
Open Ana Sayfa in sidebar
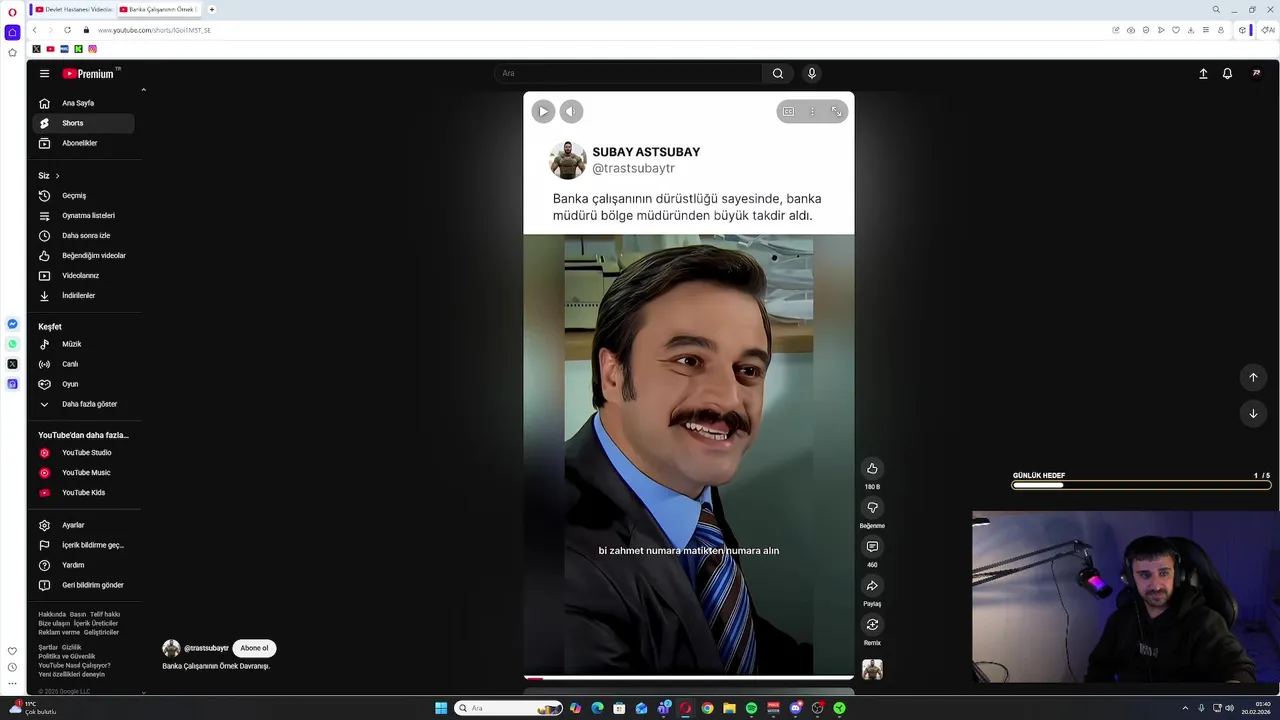click(x=83, y=103)
